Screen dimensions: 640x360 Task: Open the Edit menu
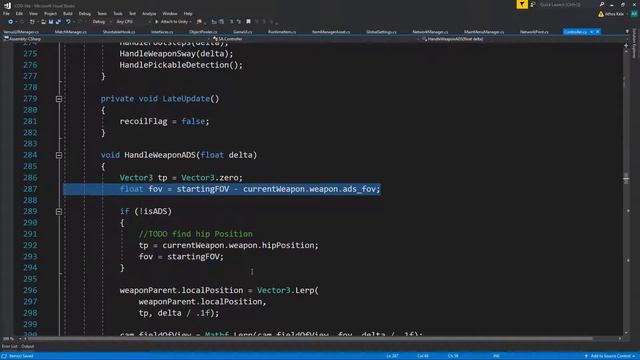[19, 13]
